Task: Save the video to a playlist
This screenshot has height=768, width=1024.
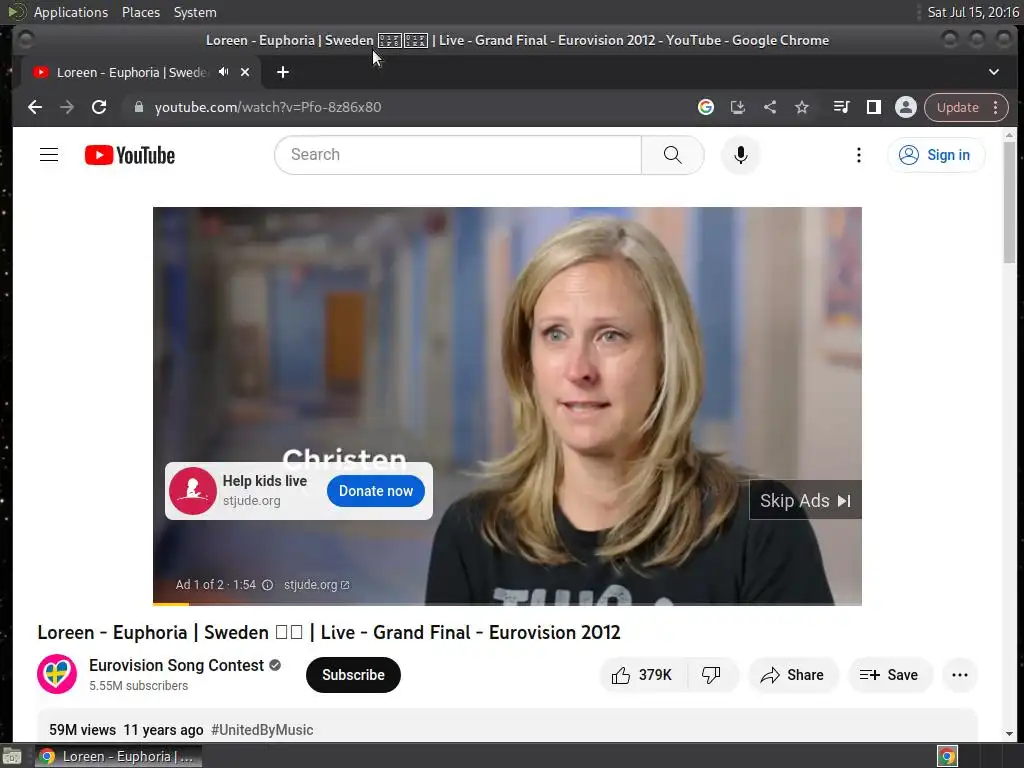Action: (889, 675)
